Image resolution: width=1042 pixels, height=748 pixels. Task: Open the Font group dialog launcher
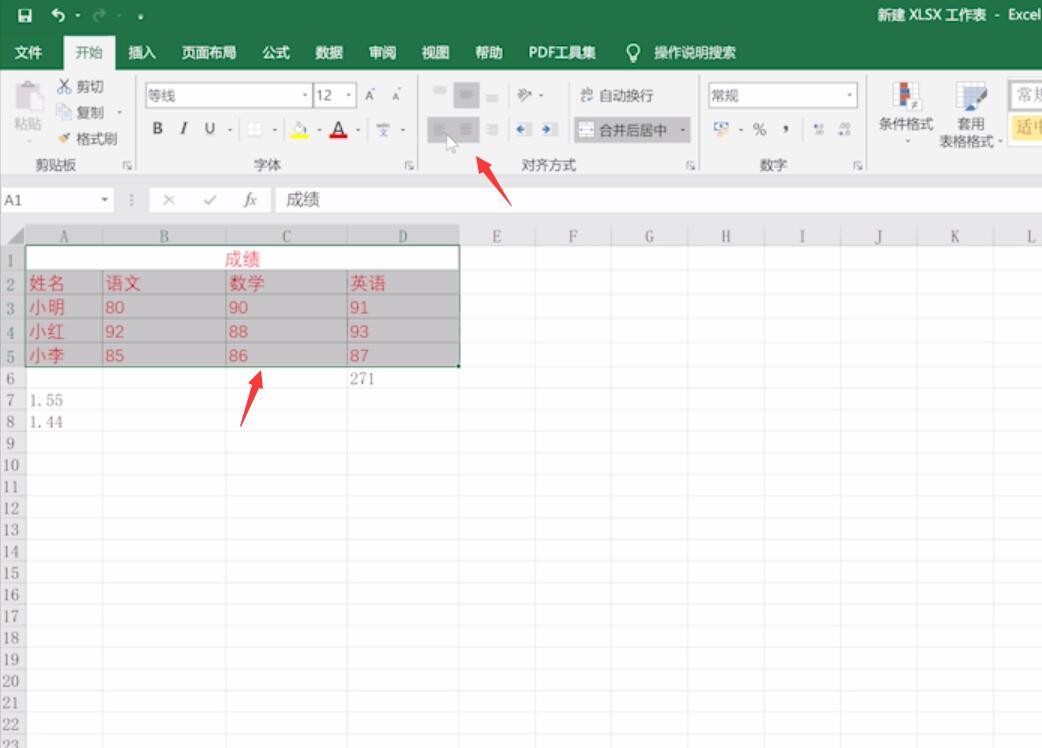(x=409, y=165)
